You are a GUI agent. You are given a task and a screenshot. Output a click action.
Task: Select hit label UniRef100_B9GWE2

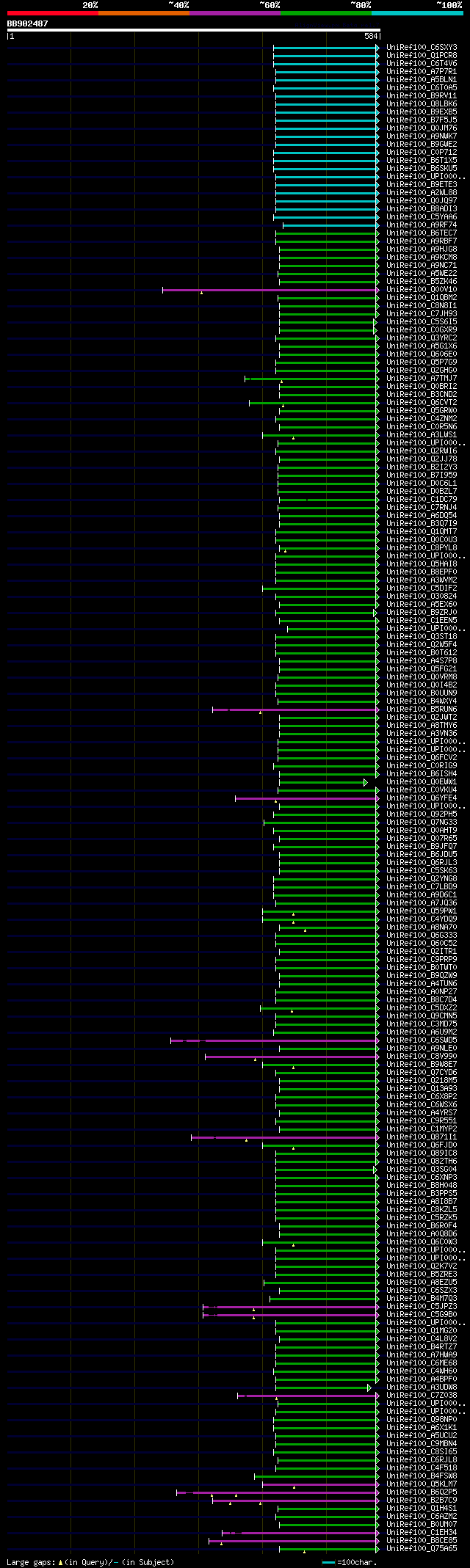[422, 144]
